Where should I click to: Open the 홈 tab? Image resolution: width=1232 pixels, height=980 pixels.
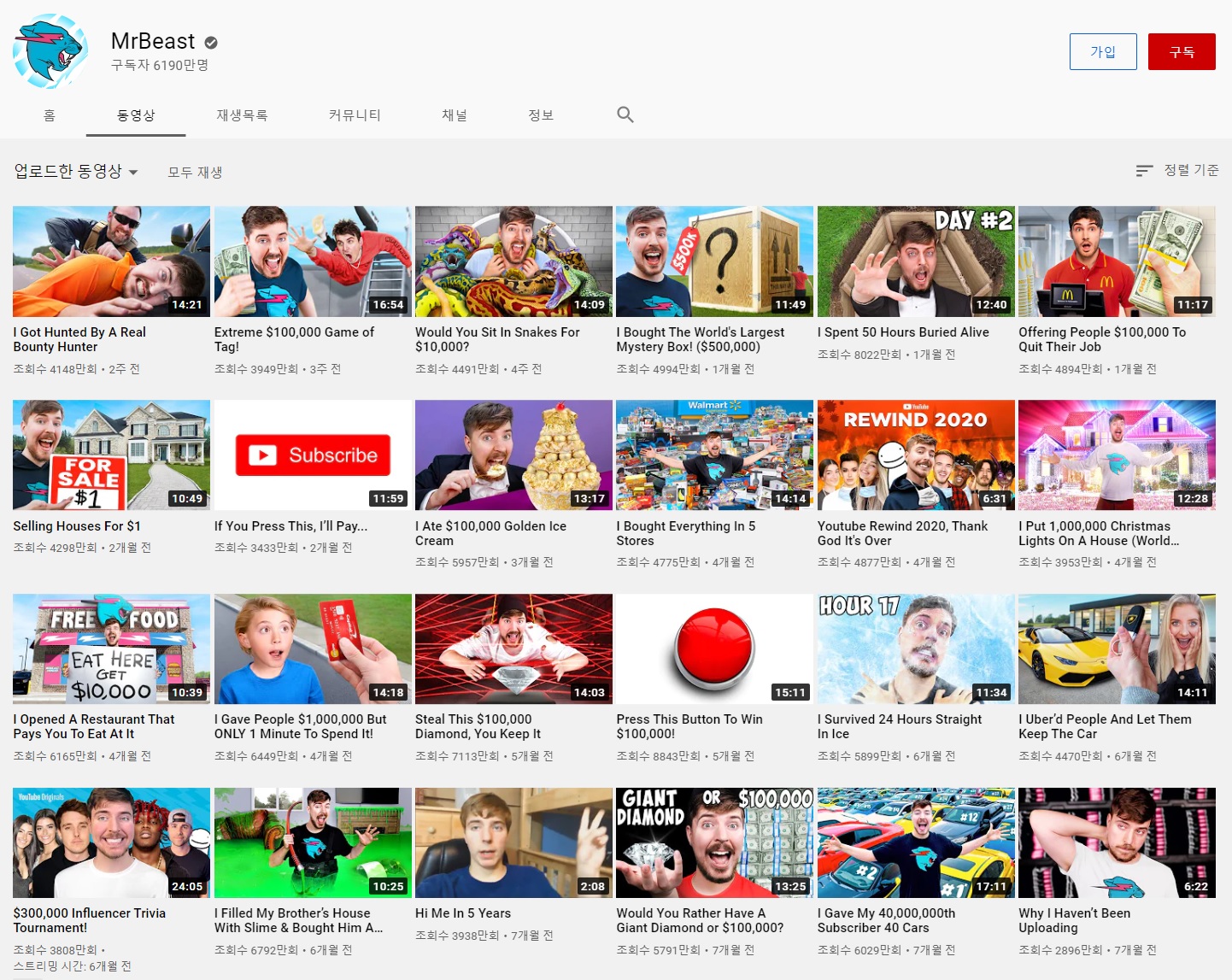tap(50, 115)
